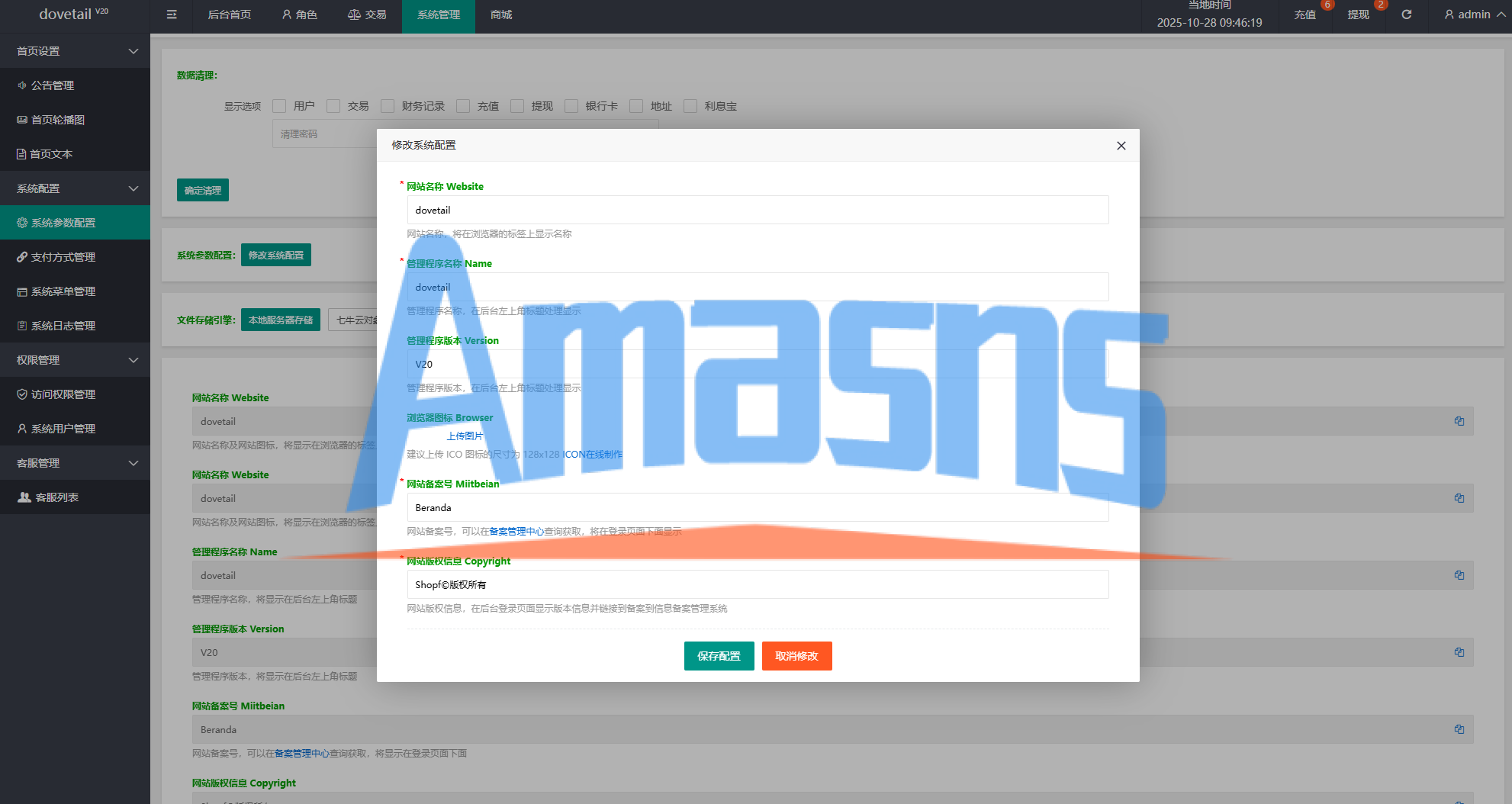The height and width of the screenshot is (804, 1512).
Task: Check the 银行卡 checkbox
Action: [571, 106]
